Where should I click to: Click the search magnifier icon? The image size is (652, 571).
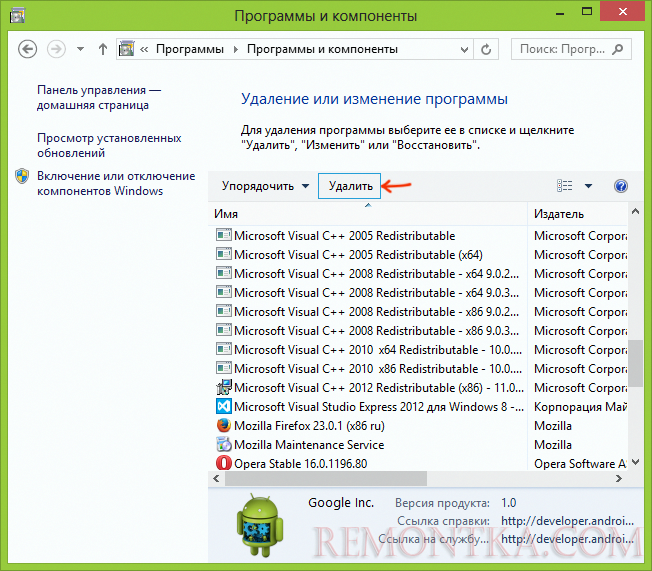click(618, 49)
